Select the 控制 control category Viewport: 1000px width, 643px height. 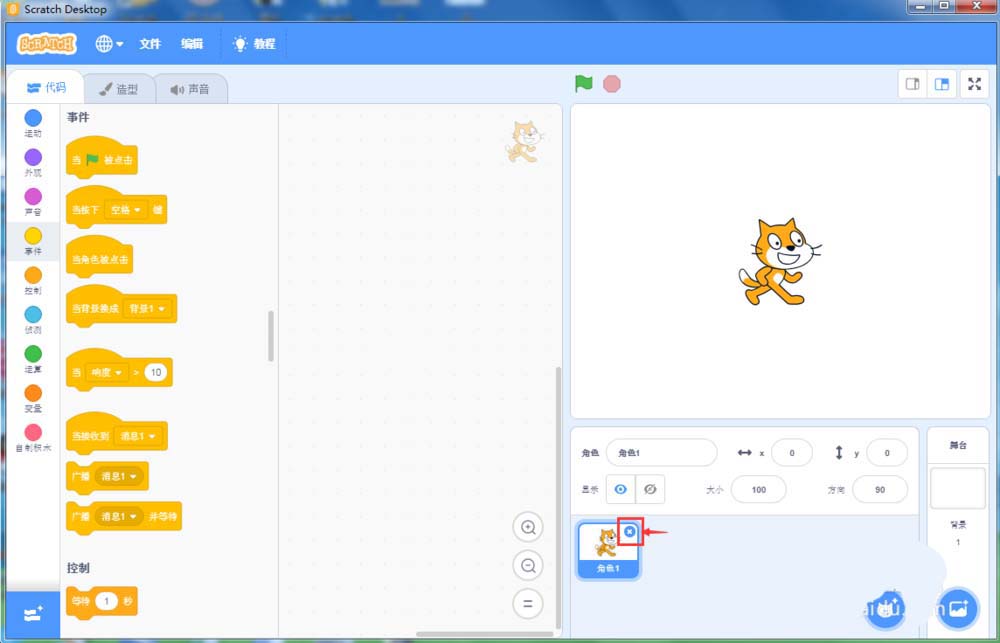click(x=33, y=281)
